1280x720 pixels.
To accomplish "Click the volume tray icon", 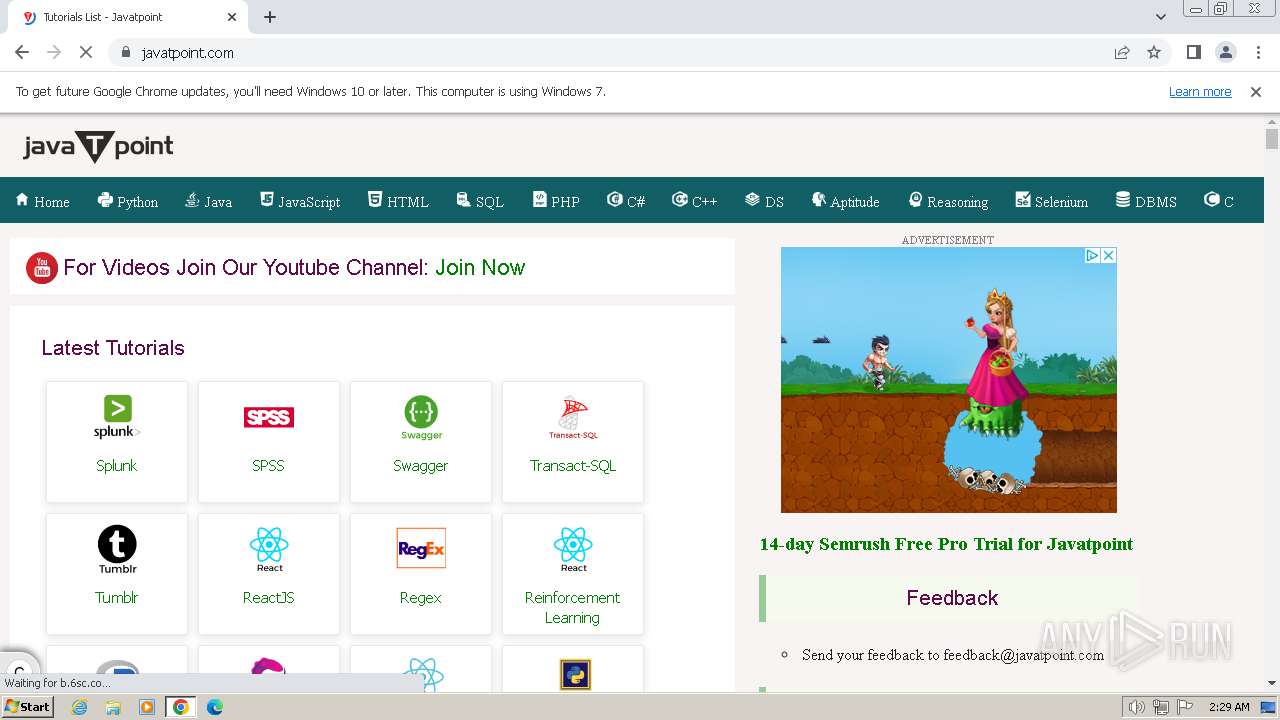I will pyautogui.click(x=1137, y=707).
